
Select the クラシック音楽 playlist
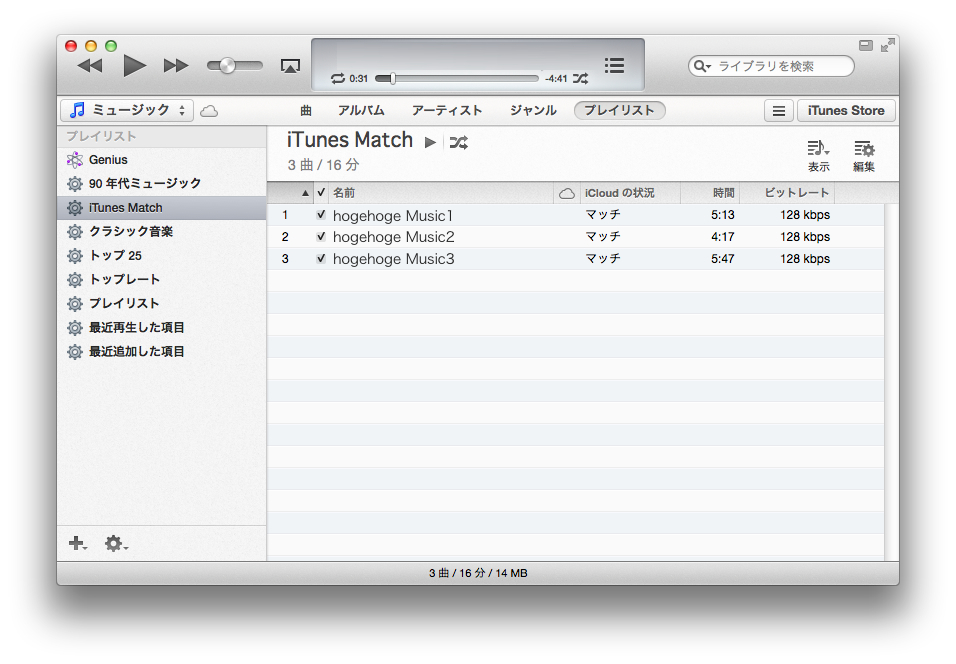coord(162,232)
